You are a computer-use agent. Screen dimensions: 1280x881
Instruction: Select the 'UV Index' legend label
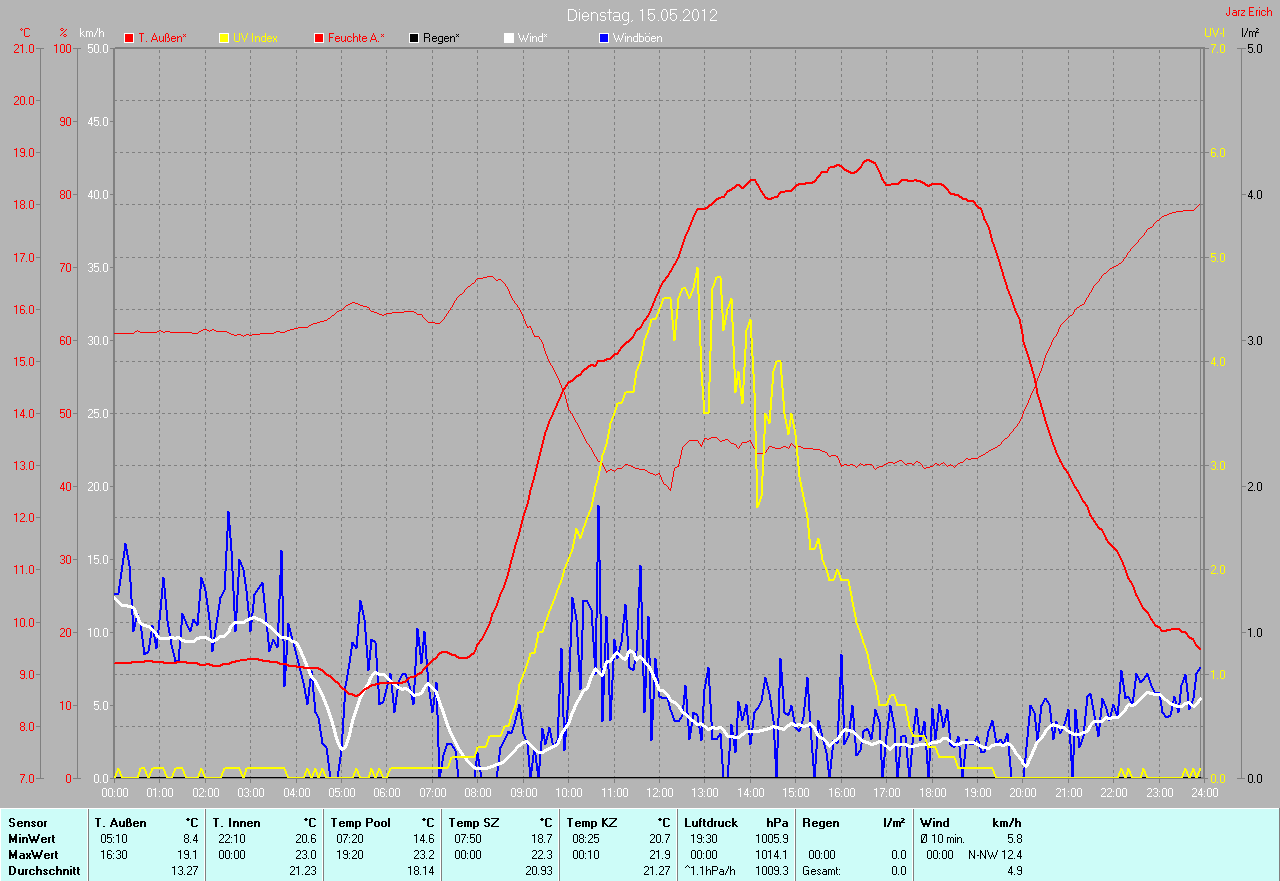(255, 38)
